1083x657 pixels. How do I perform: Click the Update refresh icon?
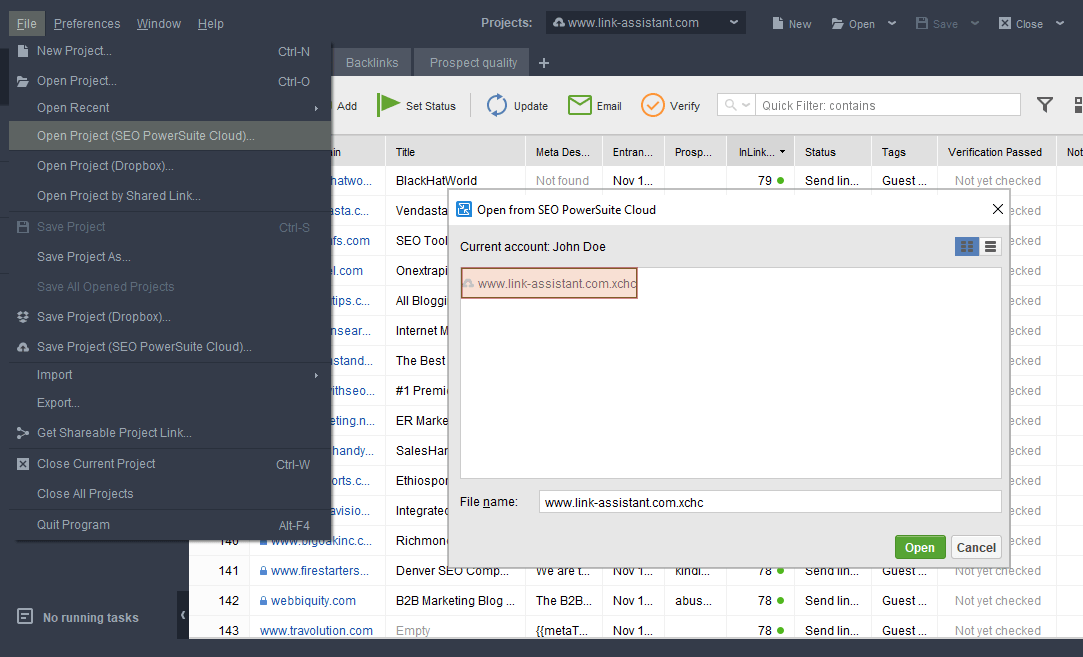[x=497, y=106]
